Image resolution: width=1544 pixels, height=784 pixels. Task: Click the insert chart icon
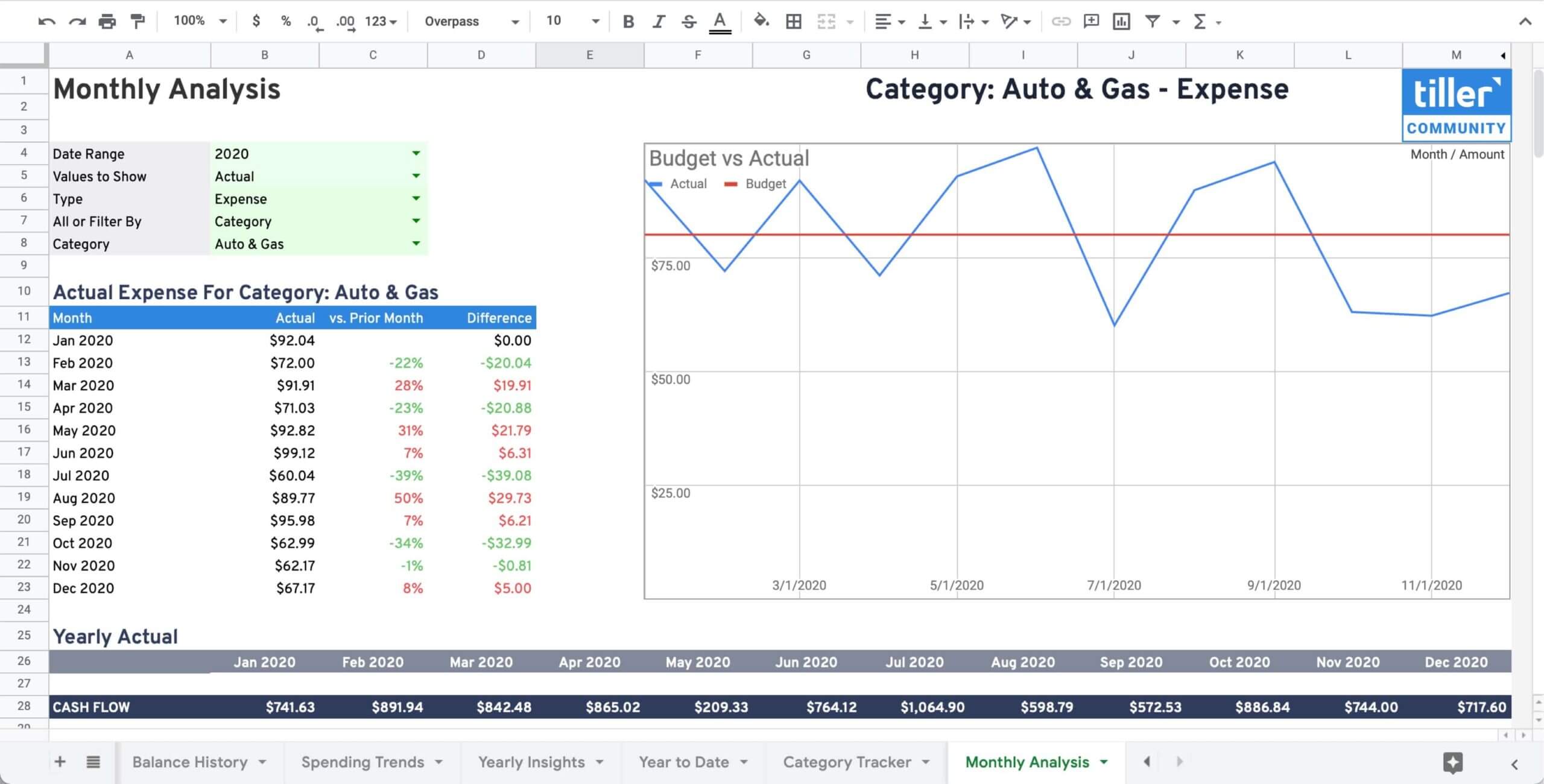(x=1121, y=22)
